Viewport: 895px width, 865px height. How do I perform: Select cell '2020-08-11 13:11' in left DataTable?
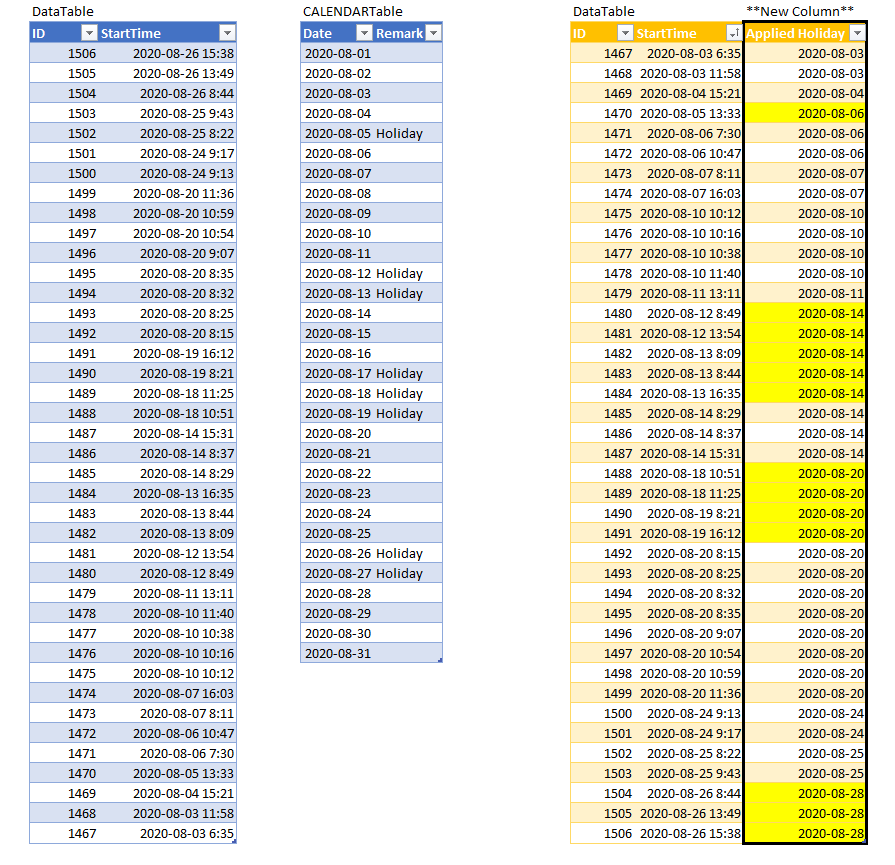coord(167,593)
